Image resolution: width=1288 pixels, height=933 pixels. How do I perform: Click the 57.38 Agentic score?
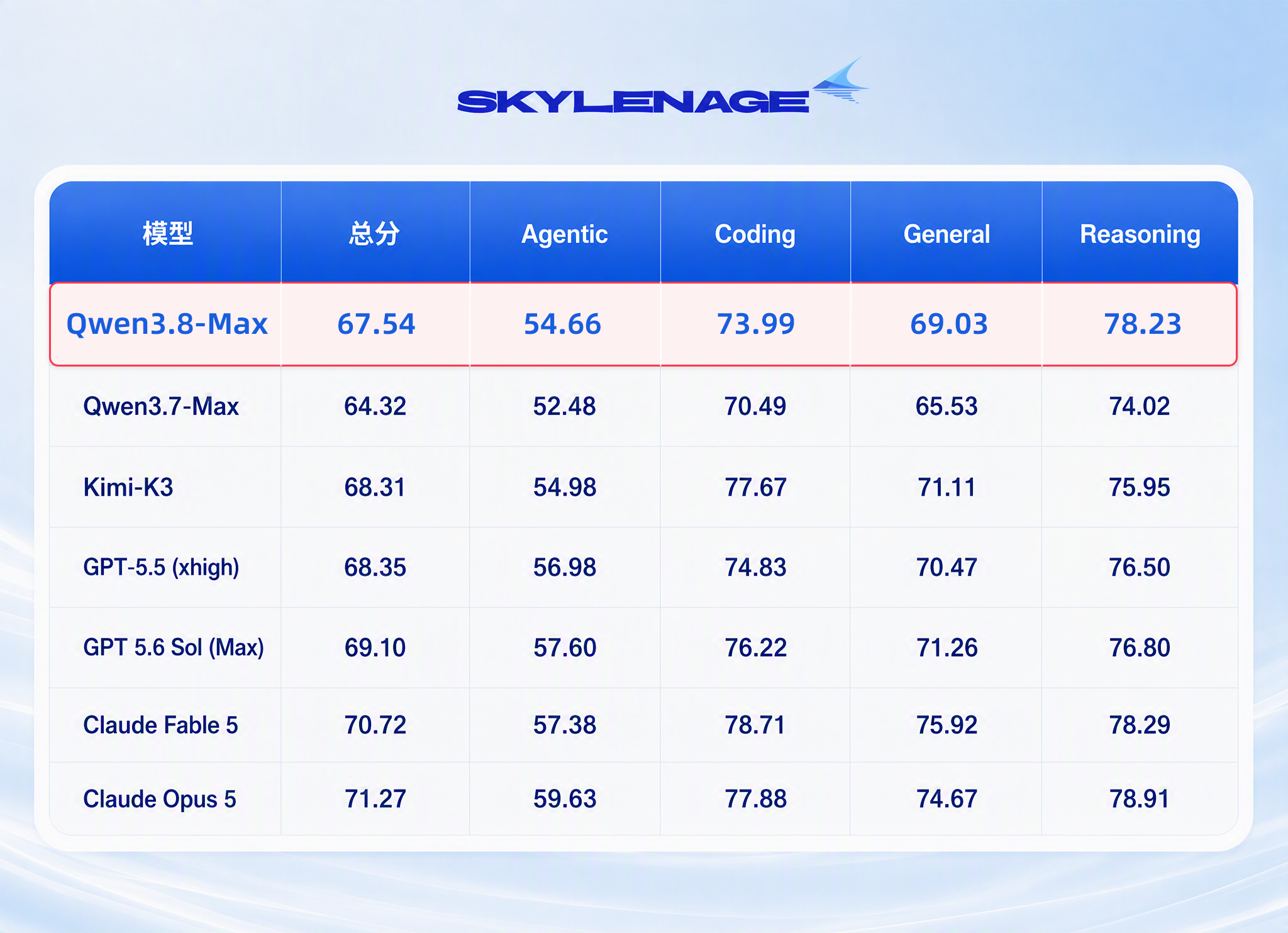tap(565, 726)
